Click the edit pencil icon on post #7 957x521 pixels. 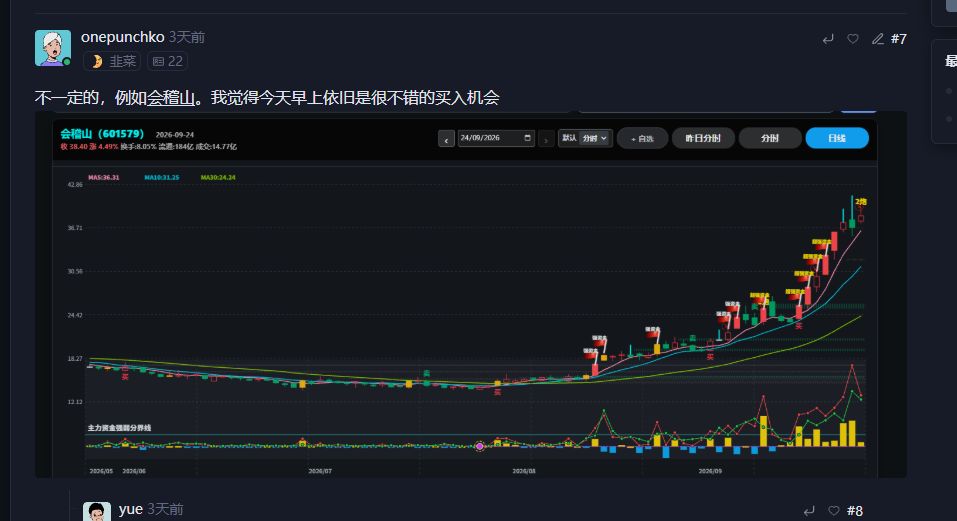click(878, 39)
